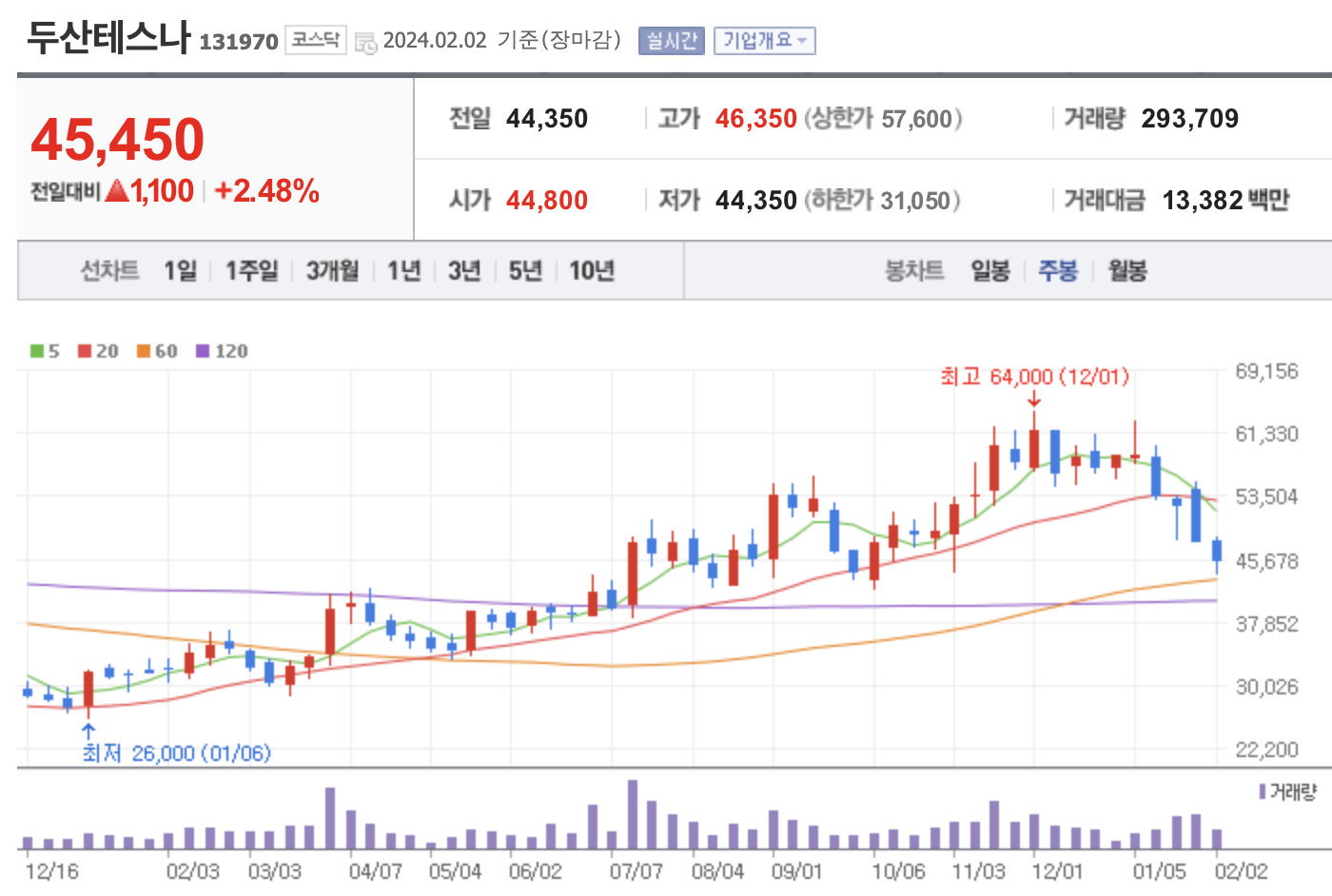
Task: Click the 2024.02.02 date text
Action: click(x=435, y=41)
